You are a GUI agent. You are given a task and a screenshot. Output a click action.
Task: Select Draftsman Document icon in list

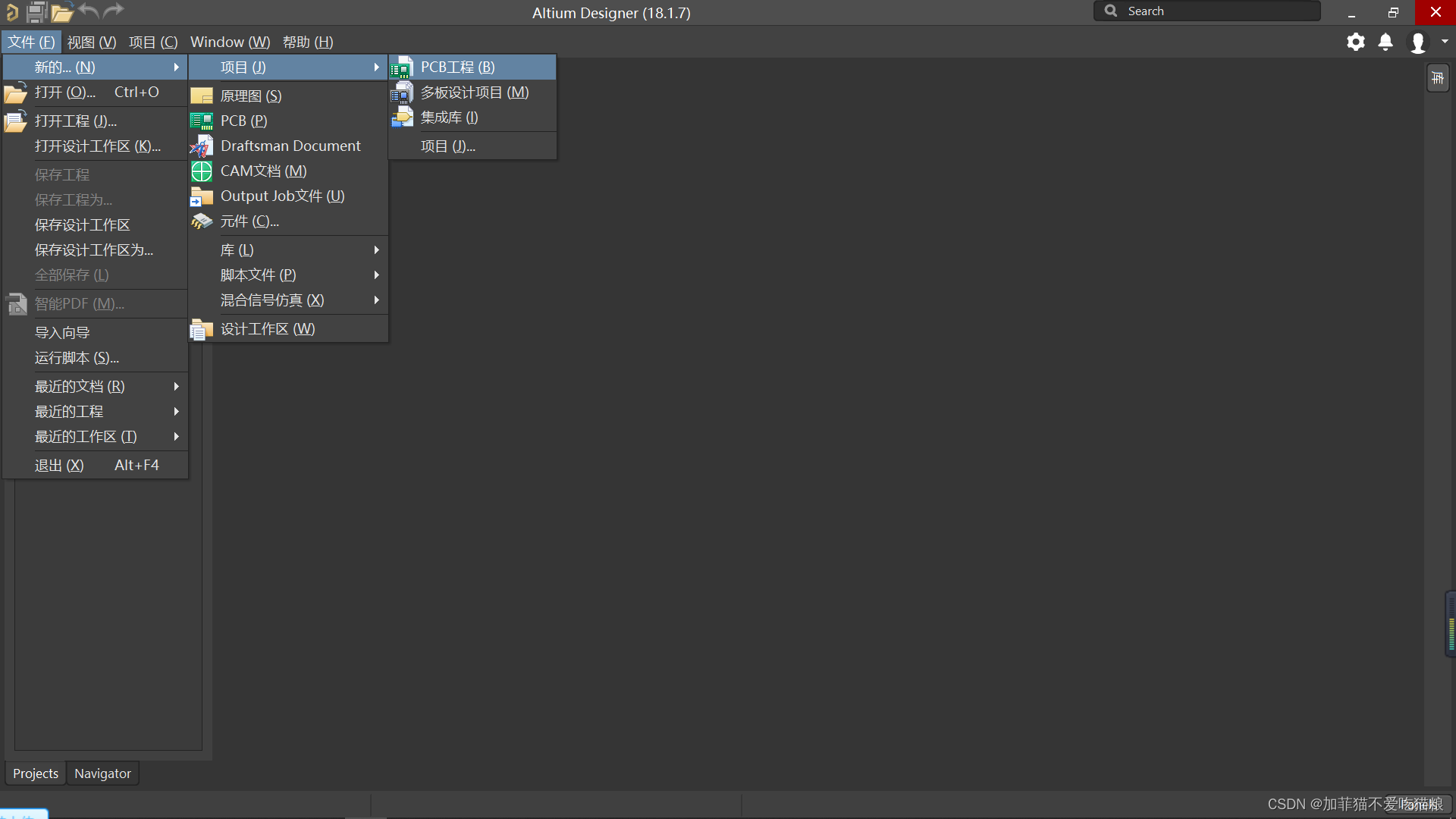[201, 146]
